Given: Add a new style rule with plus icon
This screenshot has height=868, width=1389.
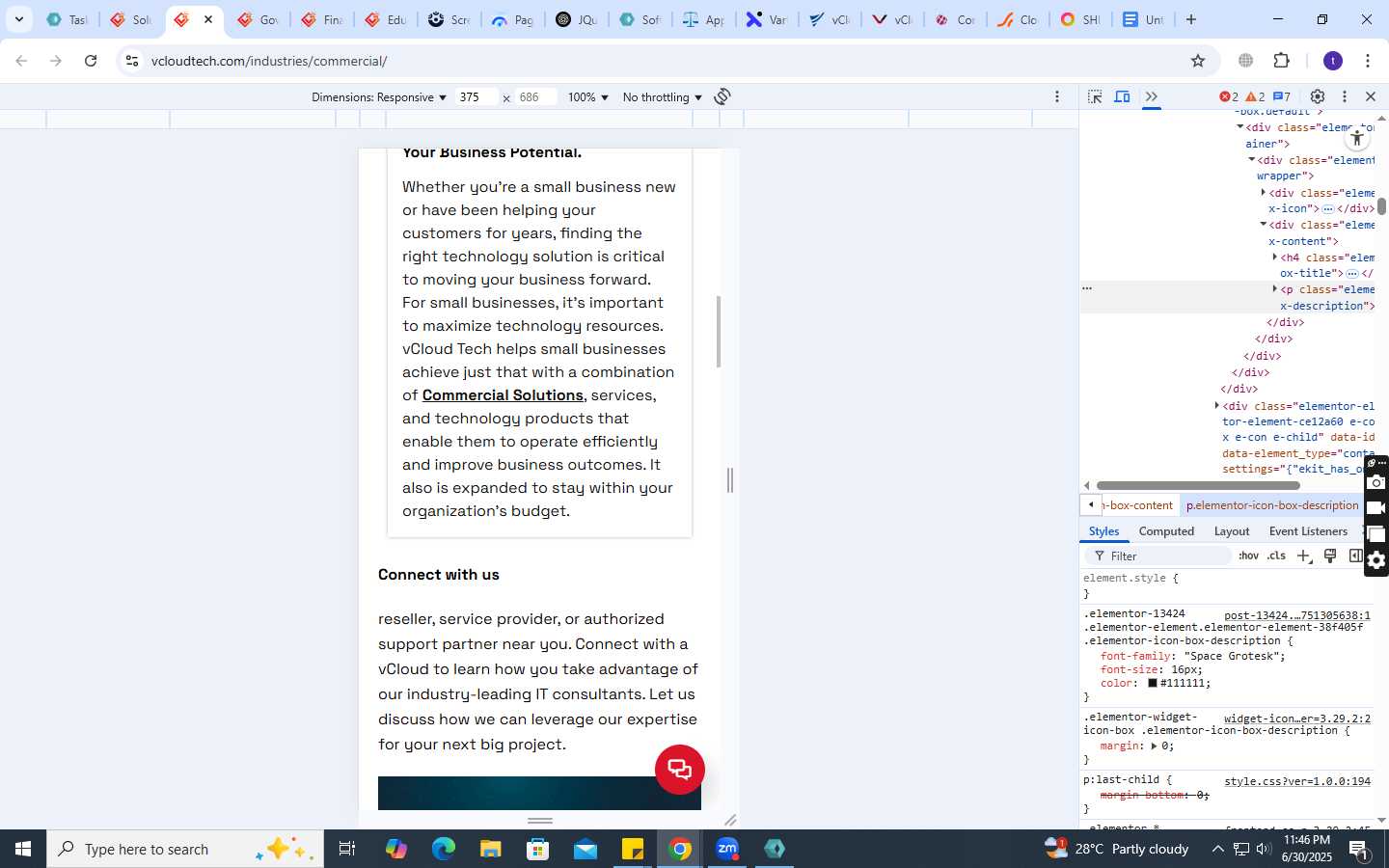Looking at the screenshot, I should coord(1304,556).
